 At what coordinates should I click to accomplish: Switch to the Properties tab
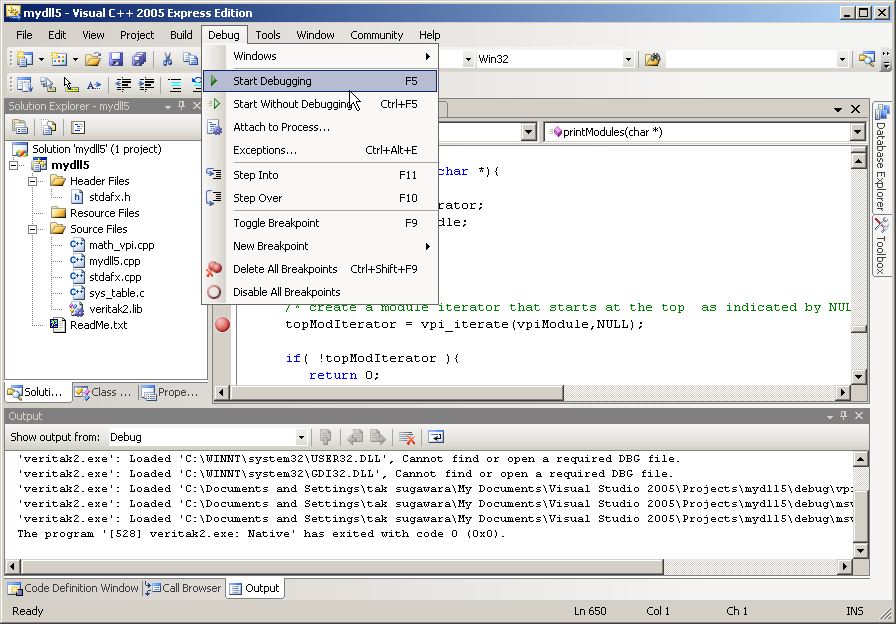point(170,392)
